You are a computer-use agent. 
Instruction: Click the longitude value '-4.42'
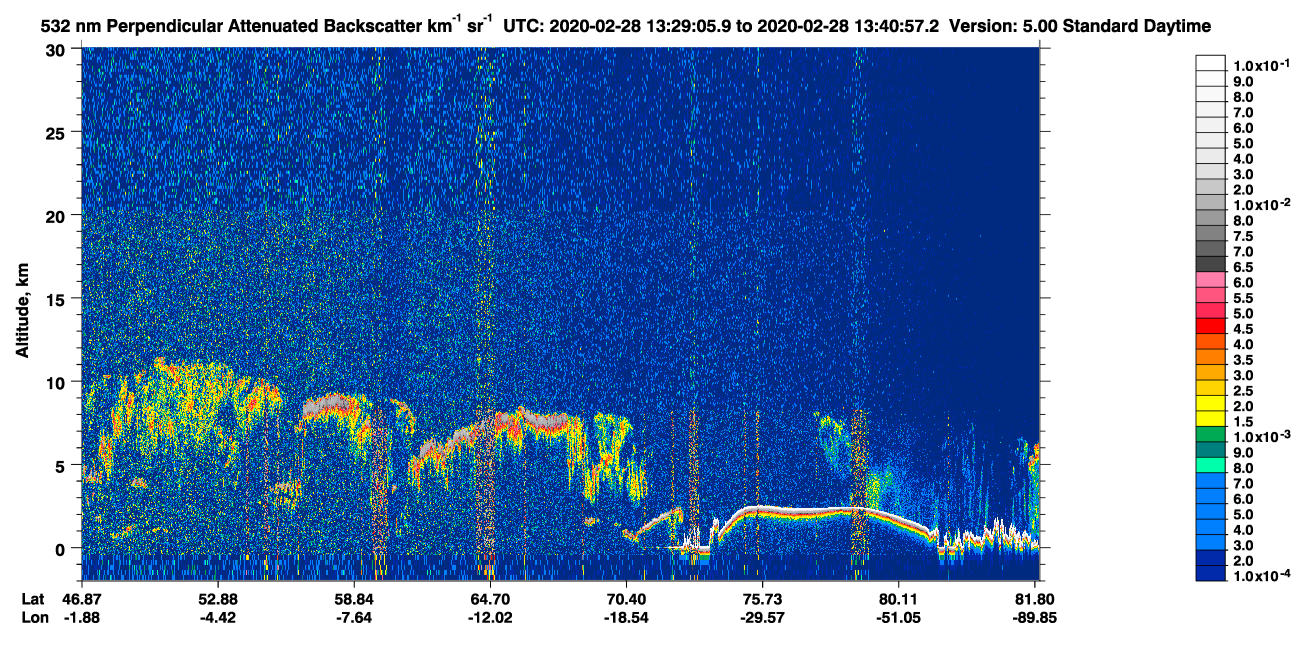pyautogui.click(x=217, y=617)
